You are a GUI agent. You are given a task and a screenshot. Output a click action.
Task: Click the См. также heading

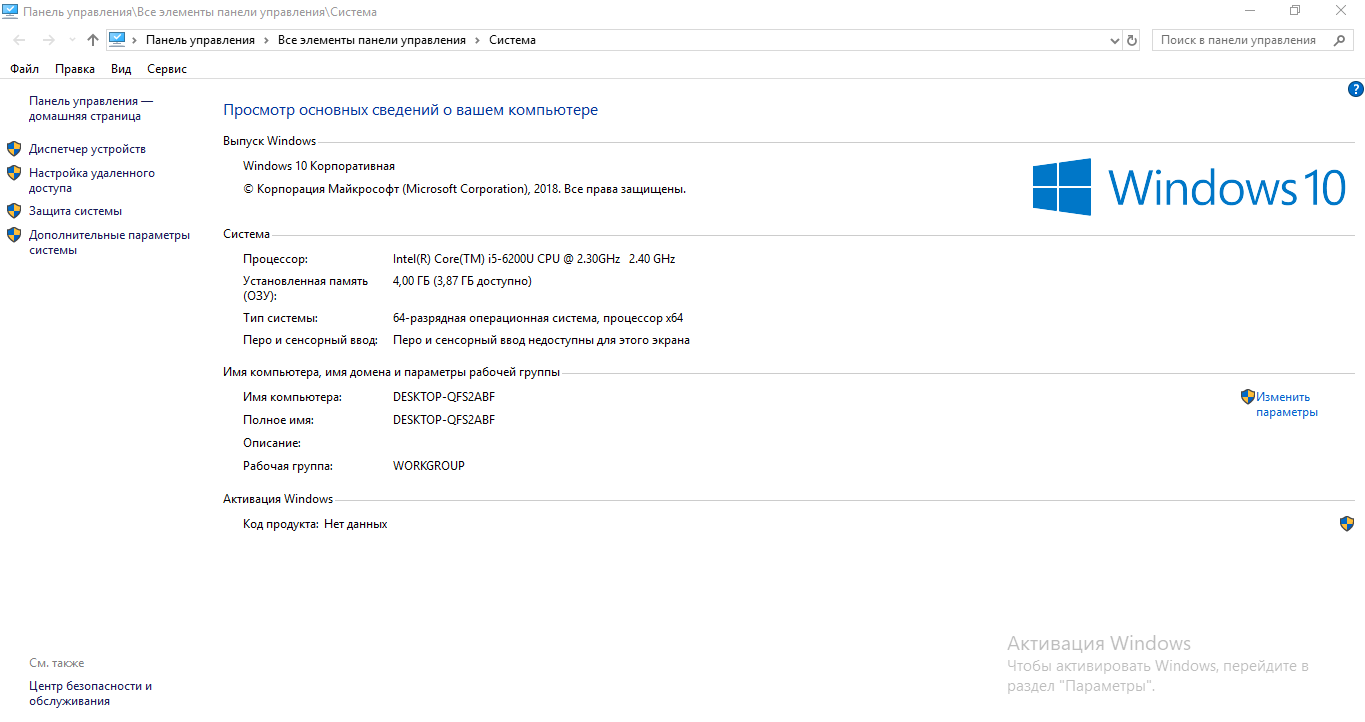click(x=57, y=663)
